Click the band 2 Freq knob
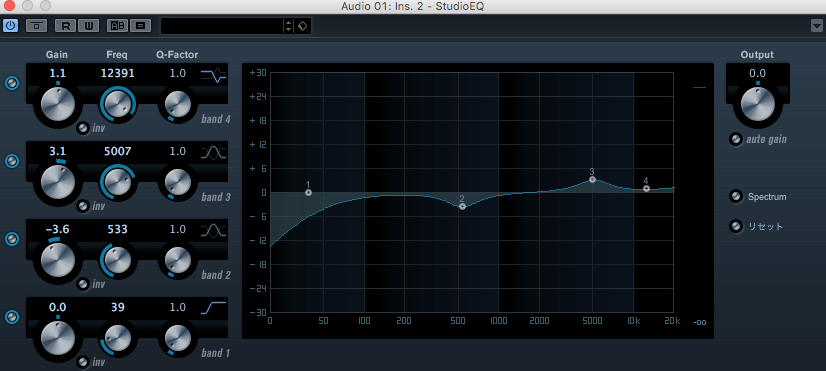 point(117,259)
